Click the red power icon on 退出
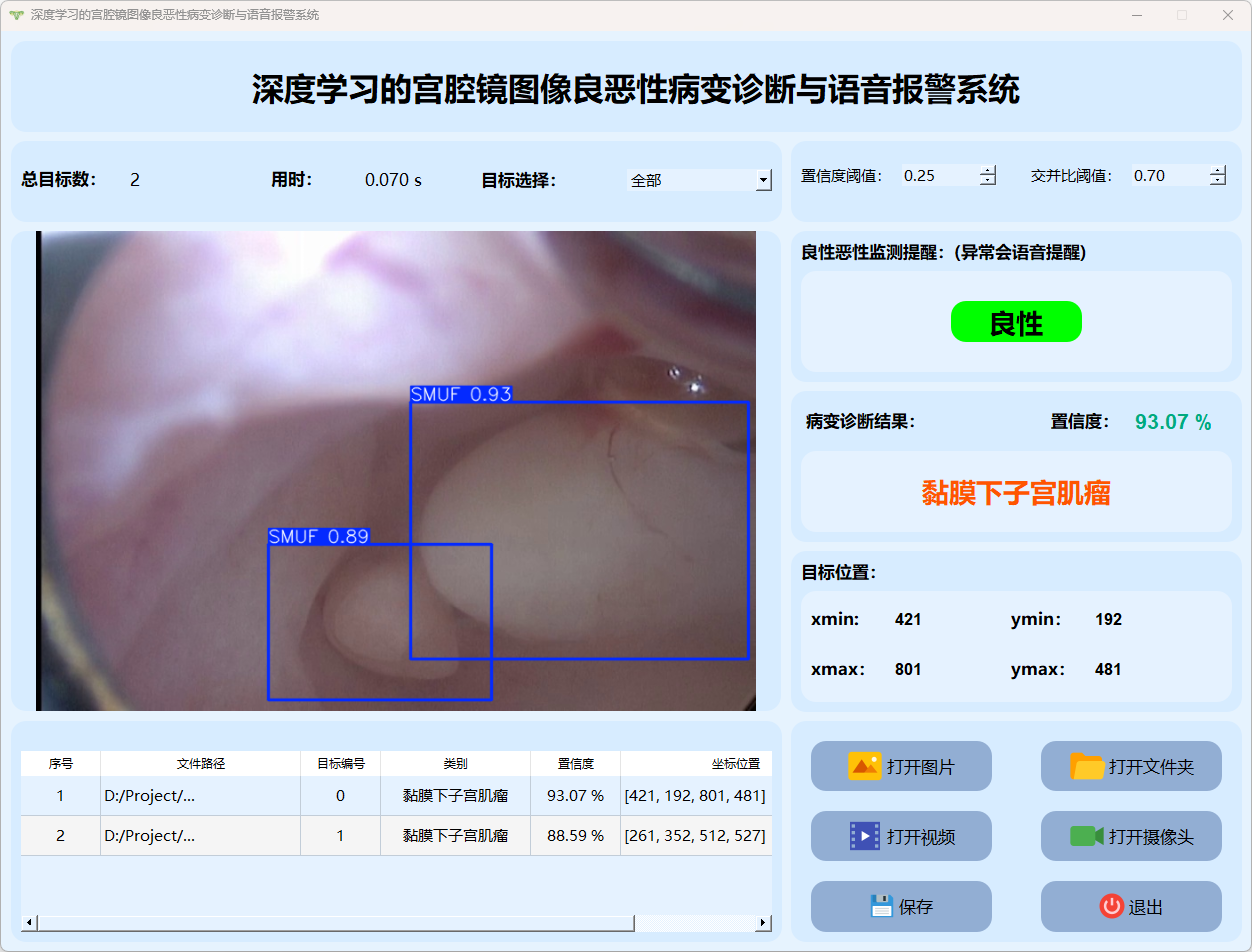 click(x=1112, y=906)
